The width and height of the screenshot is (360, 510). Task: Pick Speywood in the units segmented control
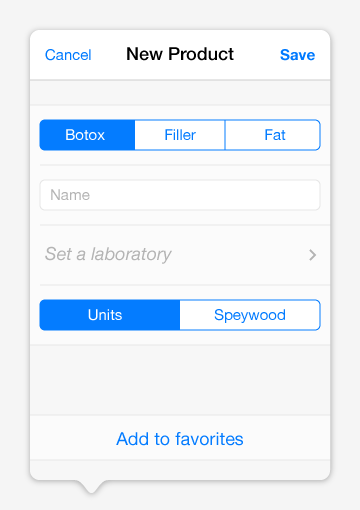pos(250,315)
